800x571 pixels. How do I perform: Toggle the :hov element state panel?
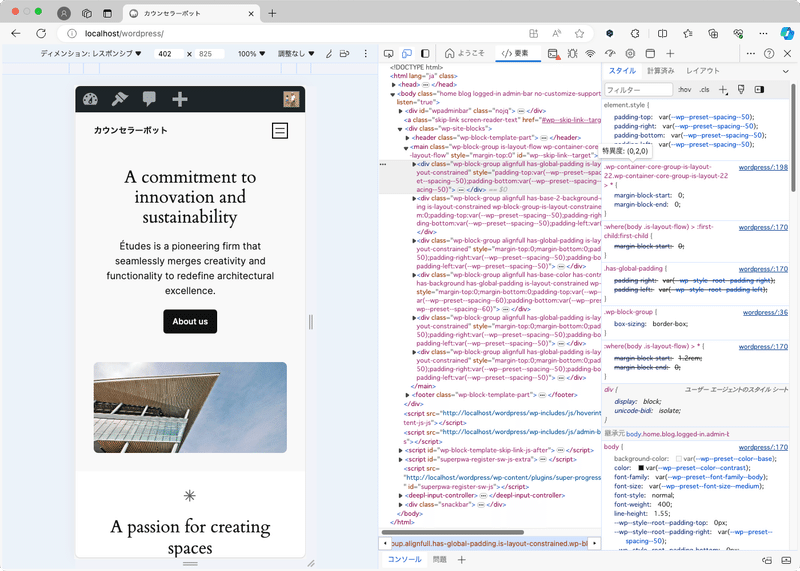(685, 90)
